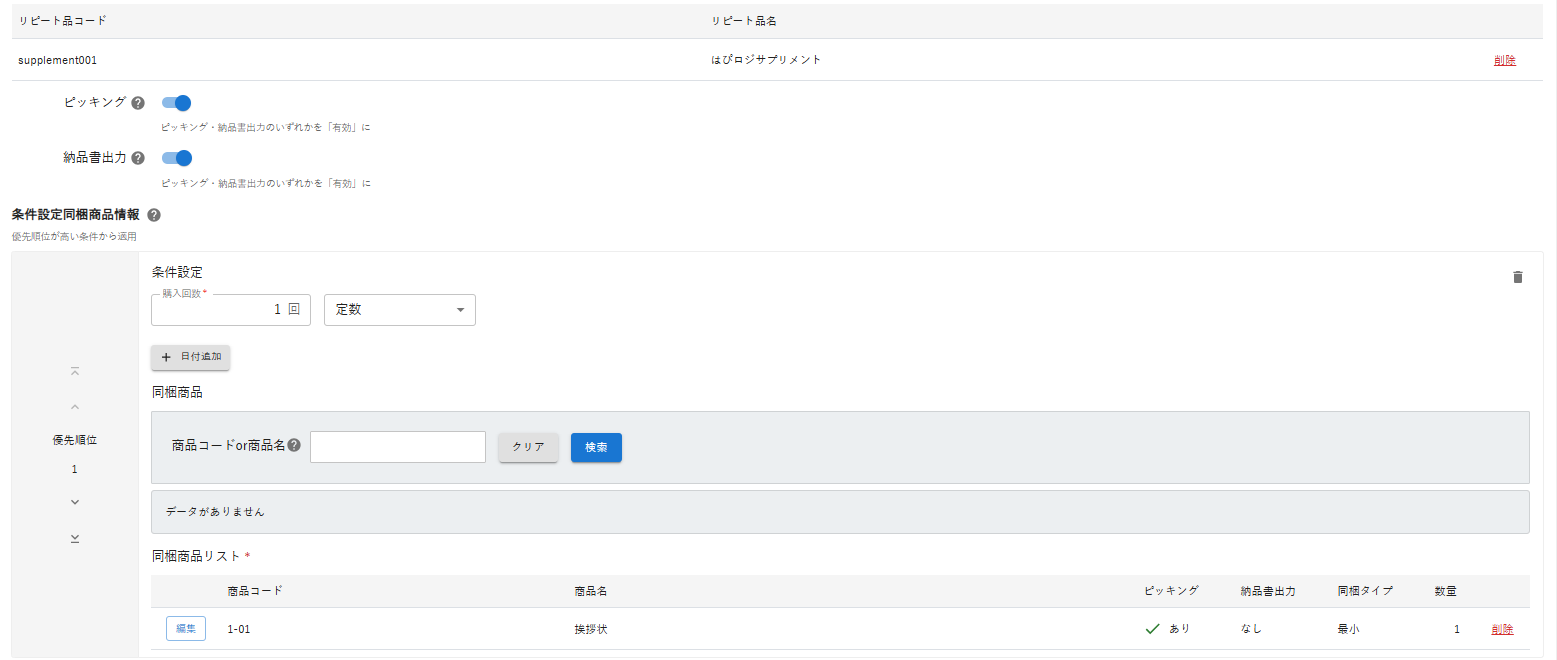Screen dimensions: 1557x660
Task: Open the 定数 dropdown
Action: point(400,310)
